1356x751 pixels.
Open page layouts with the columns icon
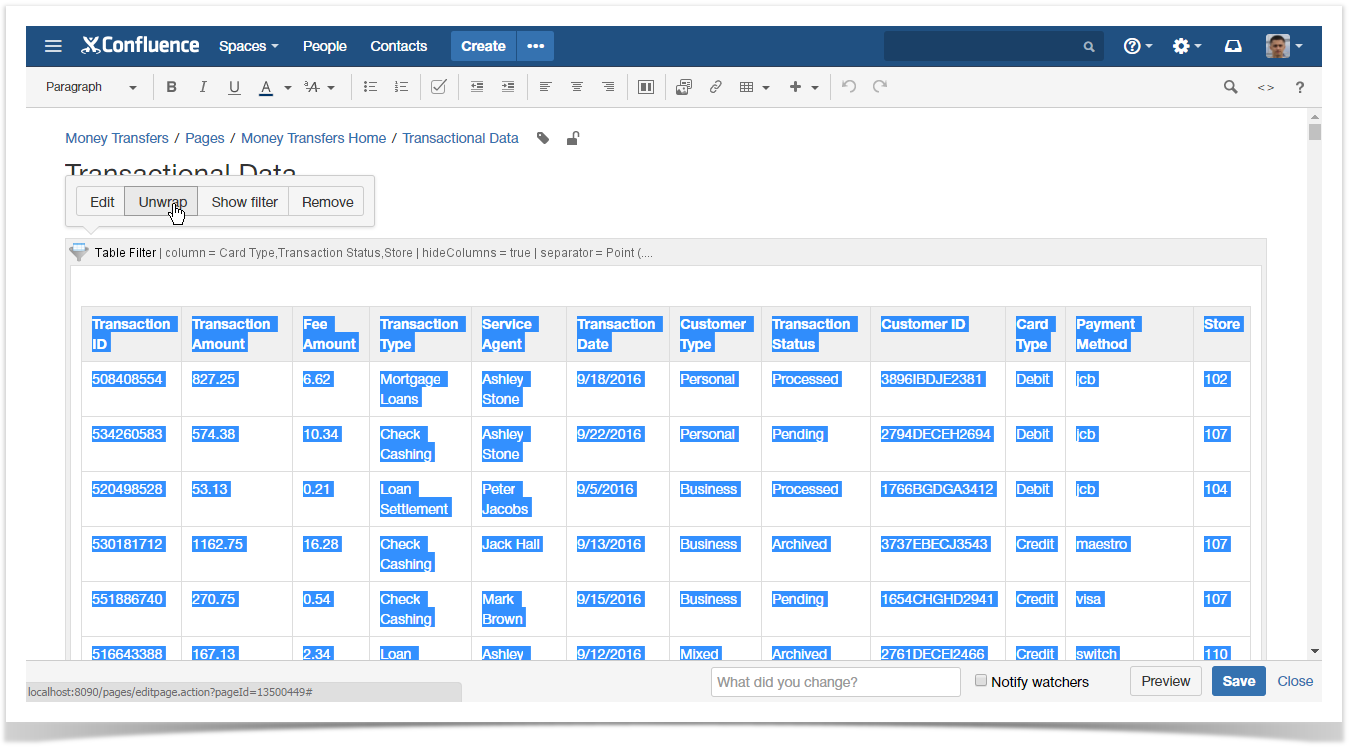click(645, 87)
